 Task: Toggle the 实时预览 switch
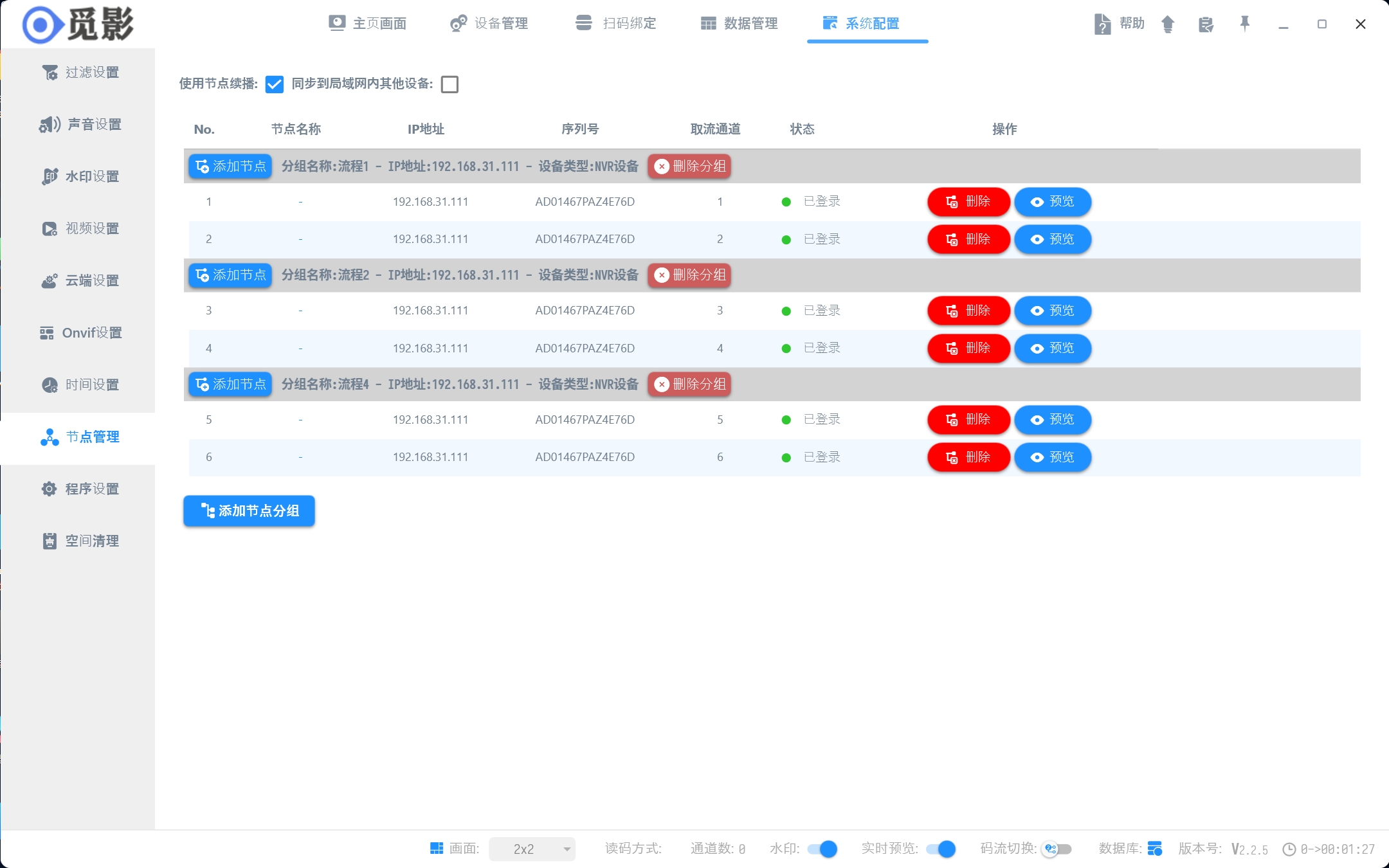pyautogui.click(x=940, y=849)
